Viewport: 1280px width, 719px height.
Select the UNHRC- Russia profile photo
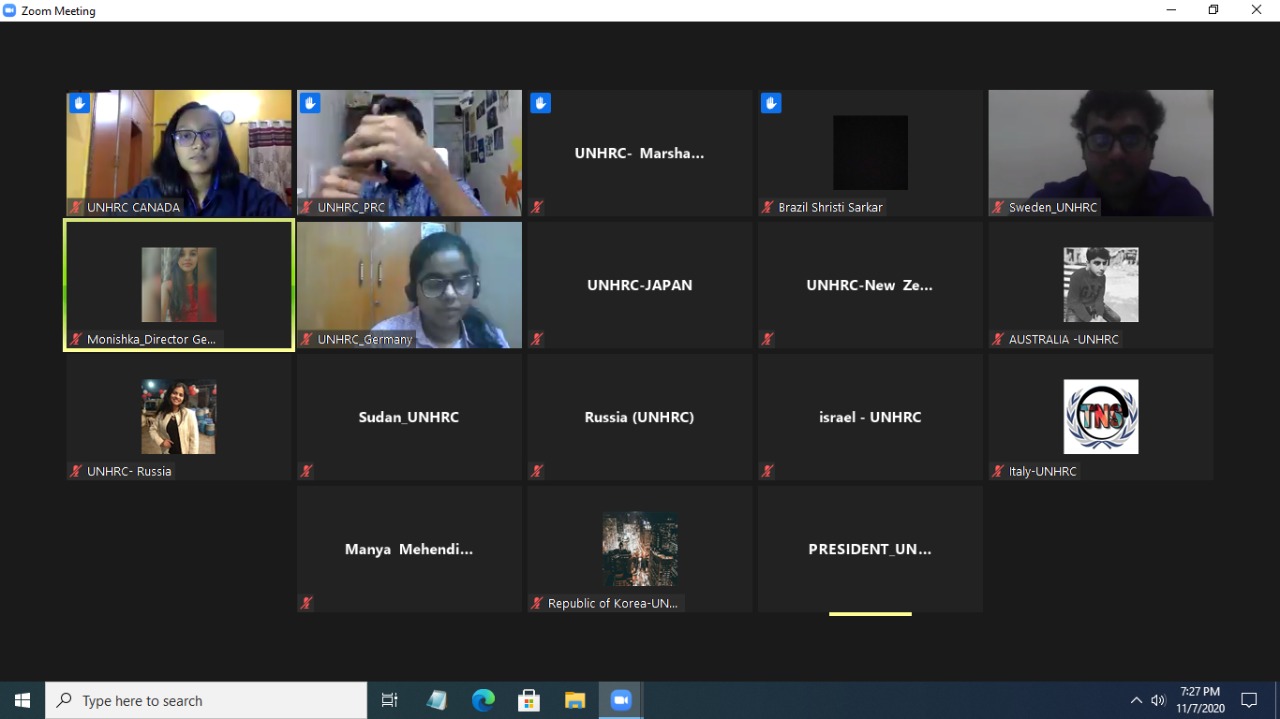pos(179,417)
